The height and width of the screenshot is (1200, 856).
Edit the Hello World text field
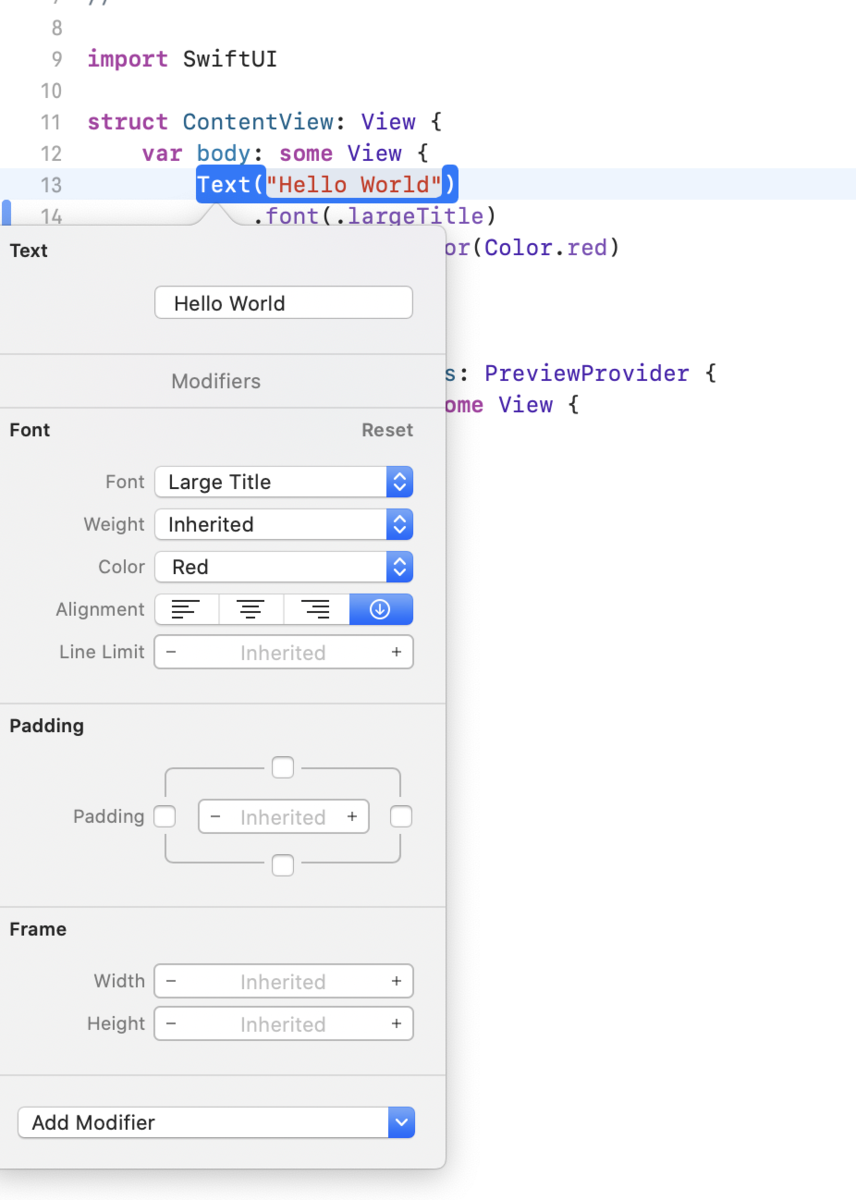tap(284, 303)
